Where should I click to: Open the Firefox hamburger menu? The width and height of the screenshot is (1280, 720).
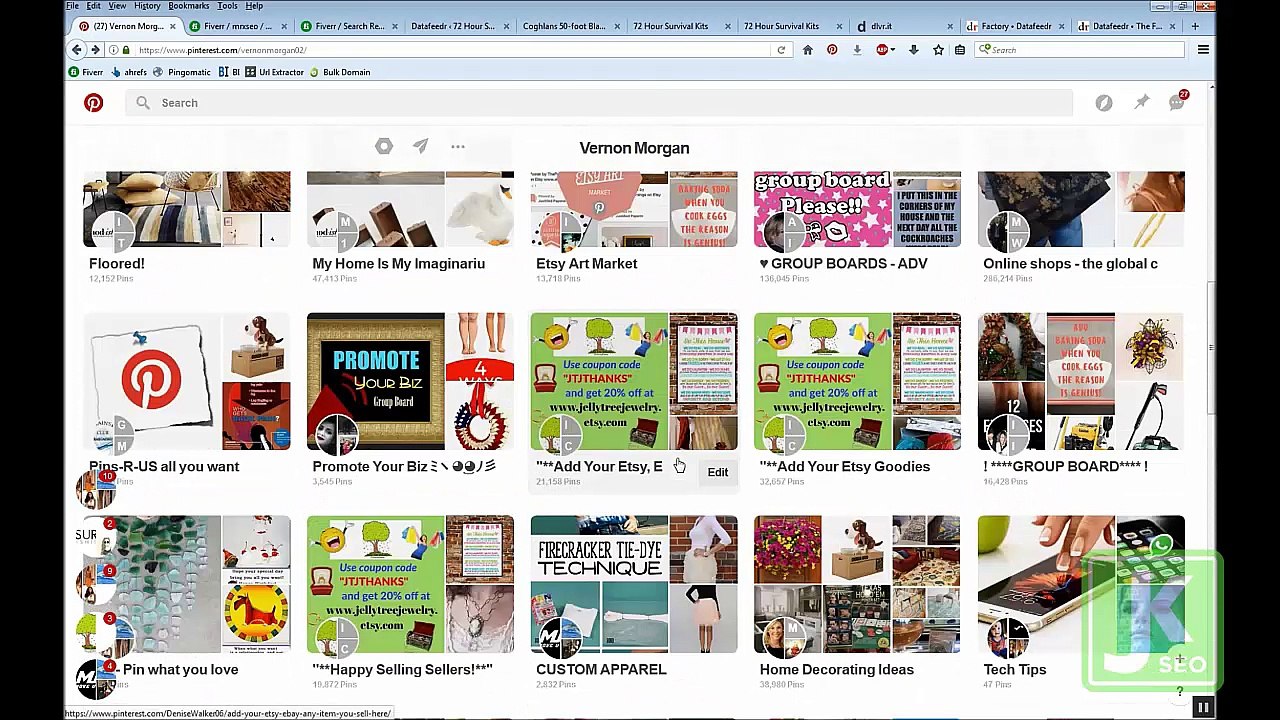pos(1204,50)
